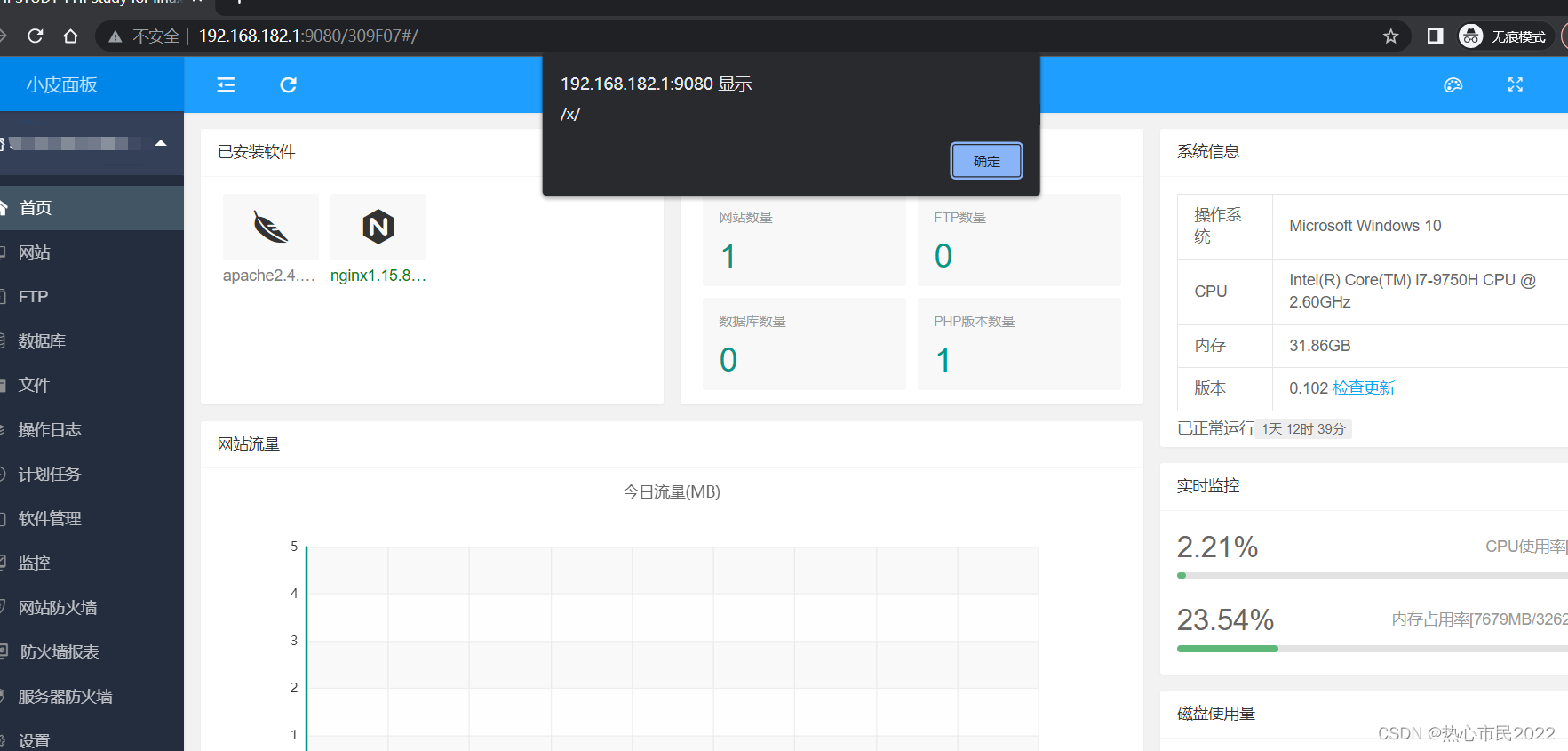The image size is (1568, 751).
Task: Click the nginx1.15.8… software label
Action: click(x=378, y=276)
